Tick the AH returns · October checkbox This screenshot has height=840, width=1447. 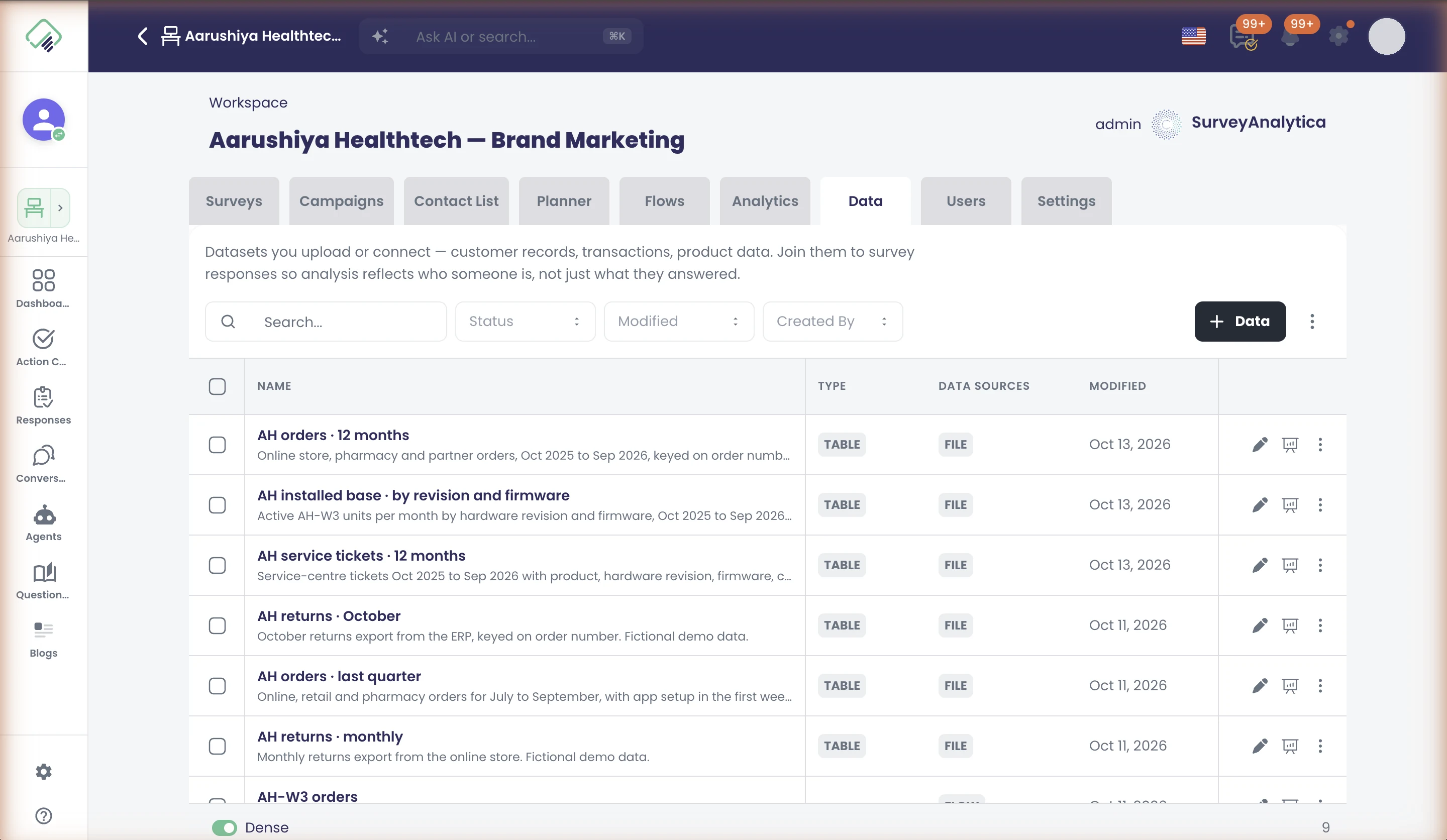(x=217, y=625)
